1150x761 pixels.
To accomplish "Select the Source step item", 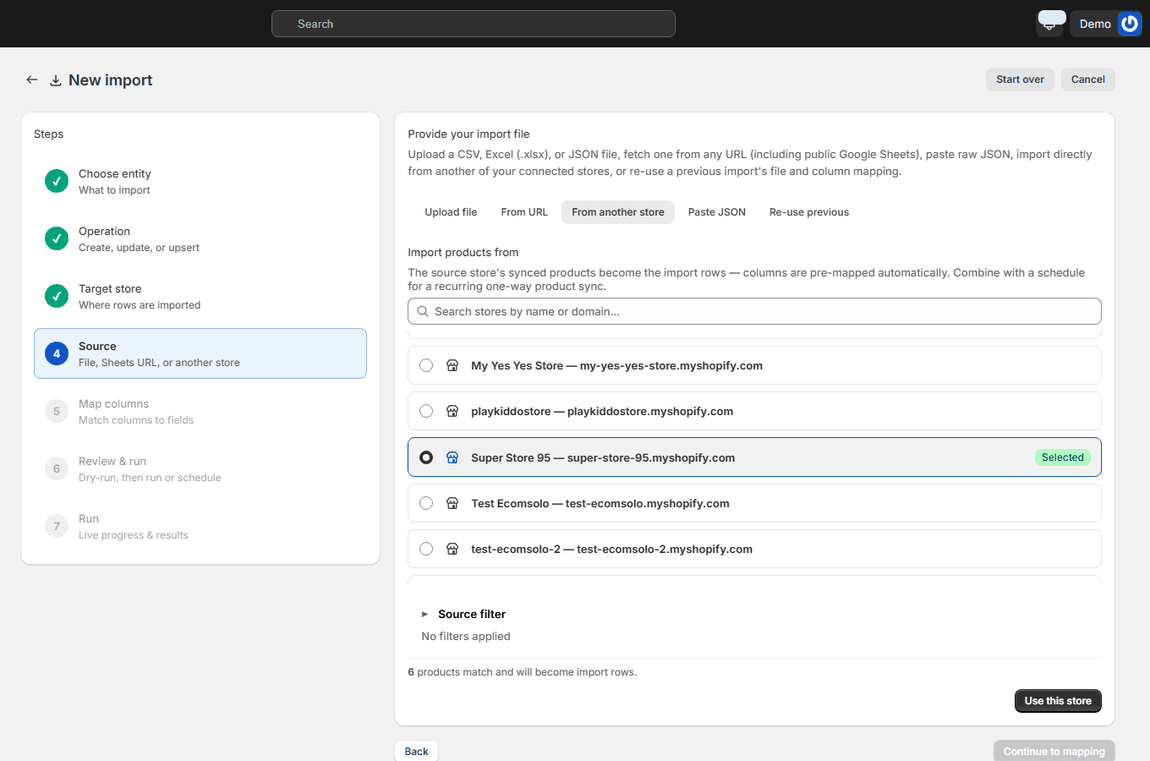I will tap(200, 353).
